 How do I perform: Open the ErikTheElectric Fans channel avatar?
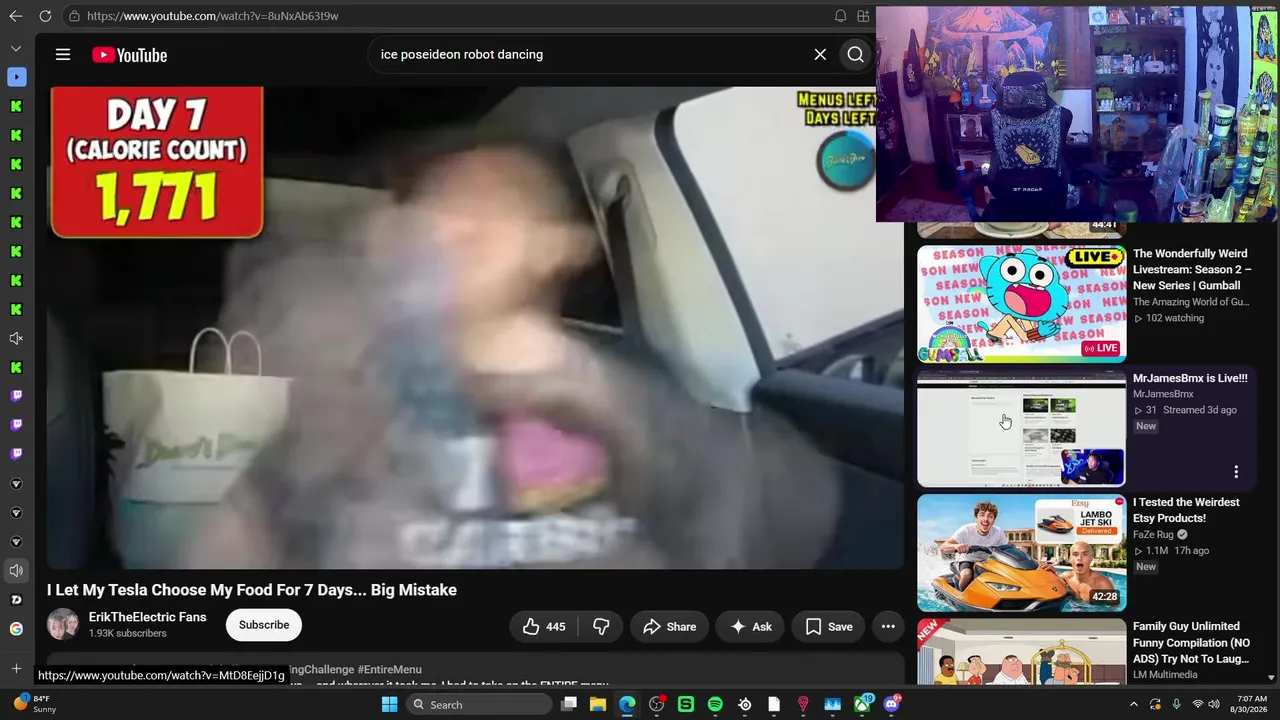pos(63,624)
